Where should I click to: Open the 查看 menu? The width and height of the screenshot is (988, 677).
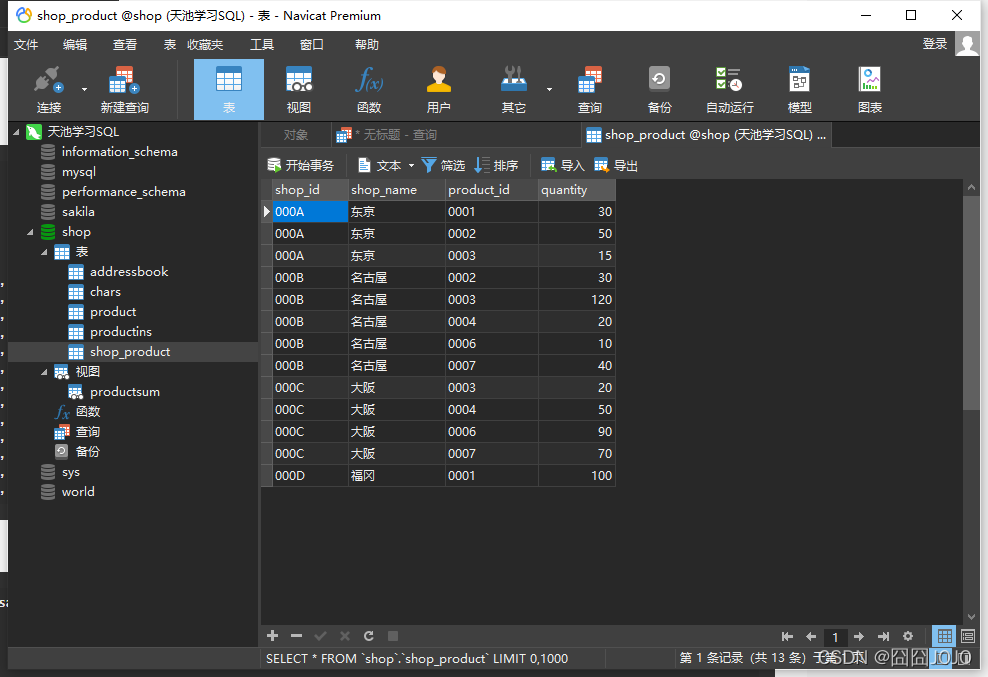pyautogui.click(x=125, y=45)
